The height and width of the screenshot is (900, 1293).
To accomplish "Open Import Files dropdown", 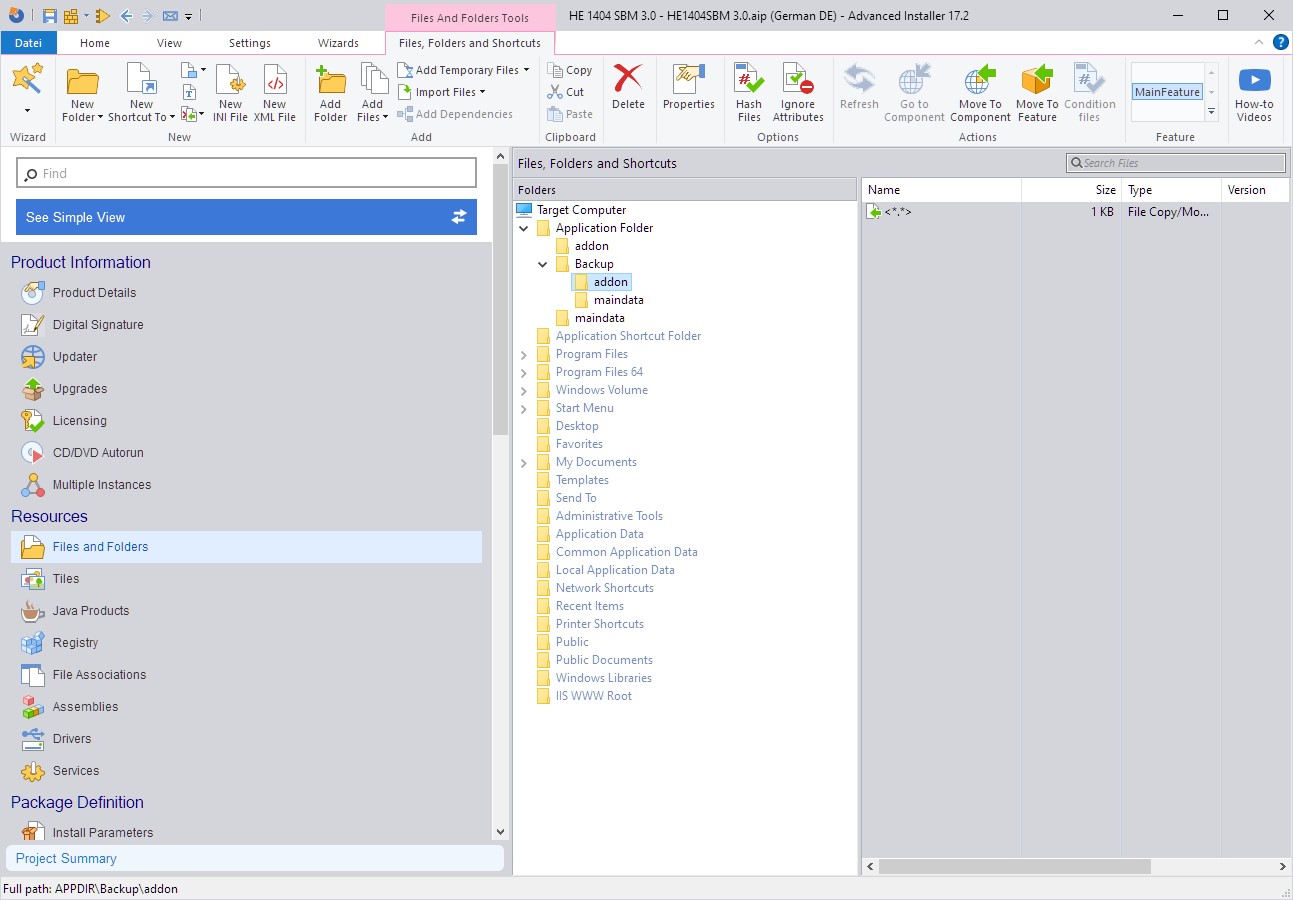I will pyautogui.click(x=441, y=92).
